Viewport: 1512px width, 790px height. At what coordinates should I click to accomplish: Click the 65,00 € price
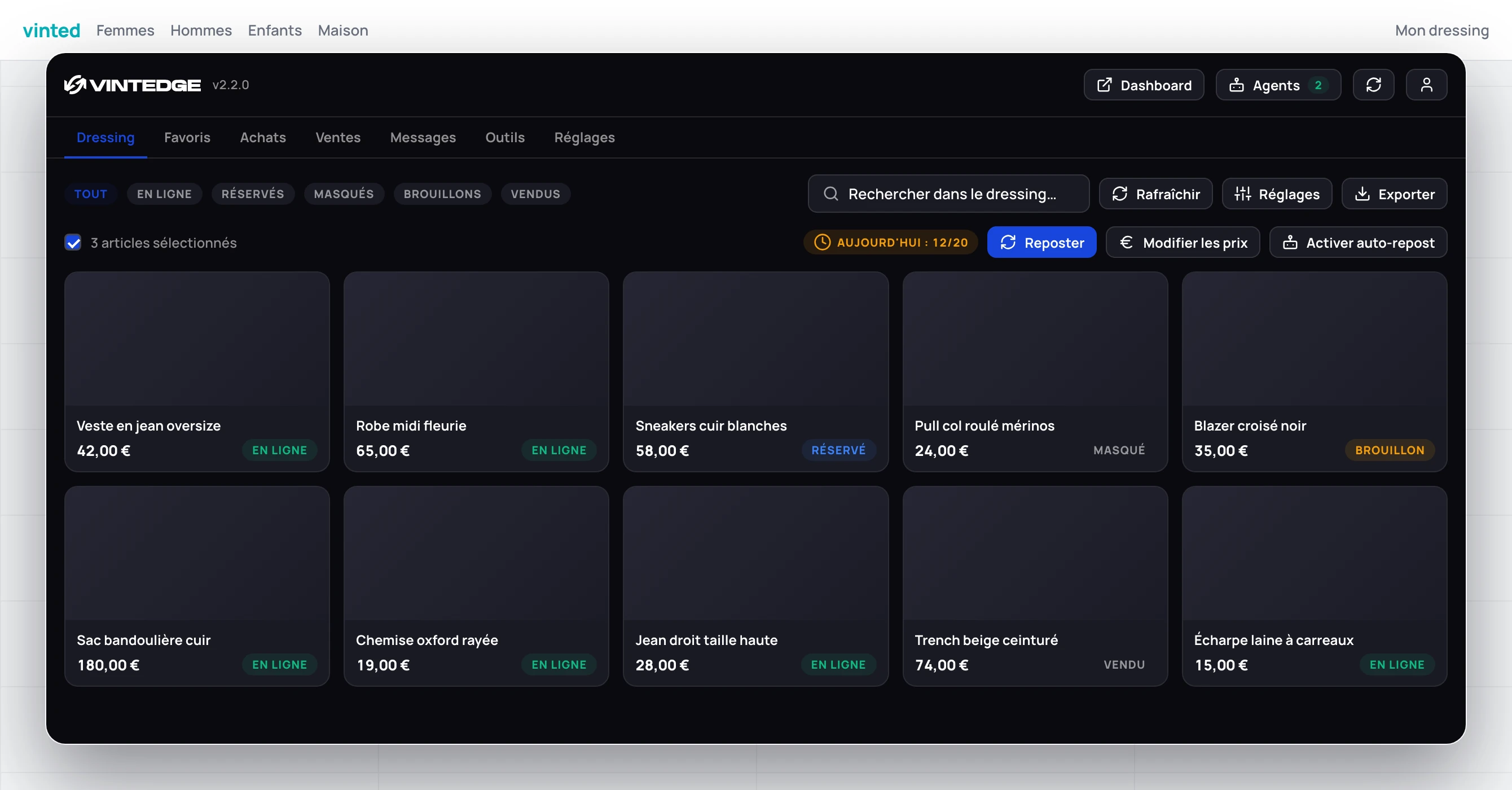click(x=383, y=451)
